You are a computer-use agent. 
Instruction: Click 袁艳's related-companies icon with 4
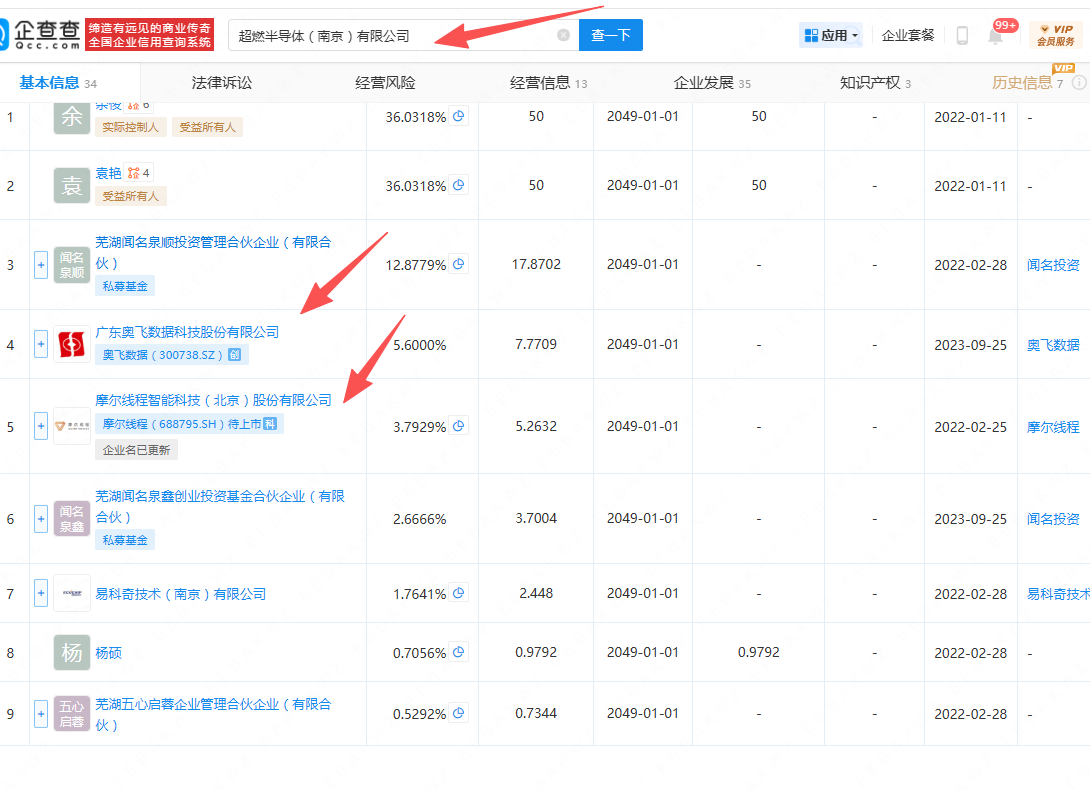tap(138, 173)
